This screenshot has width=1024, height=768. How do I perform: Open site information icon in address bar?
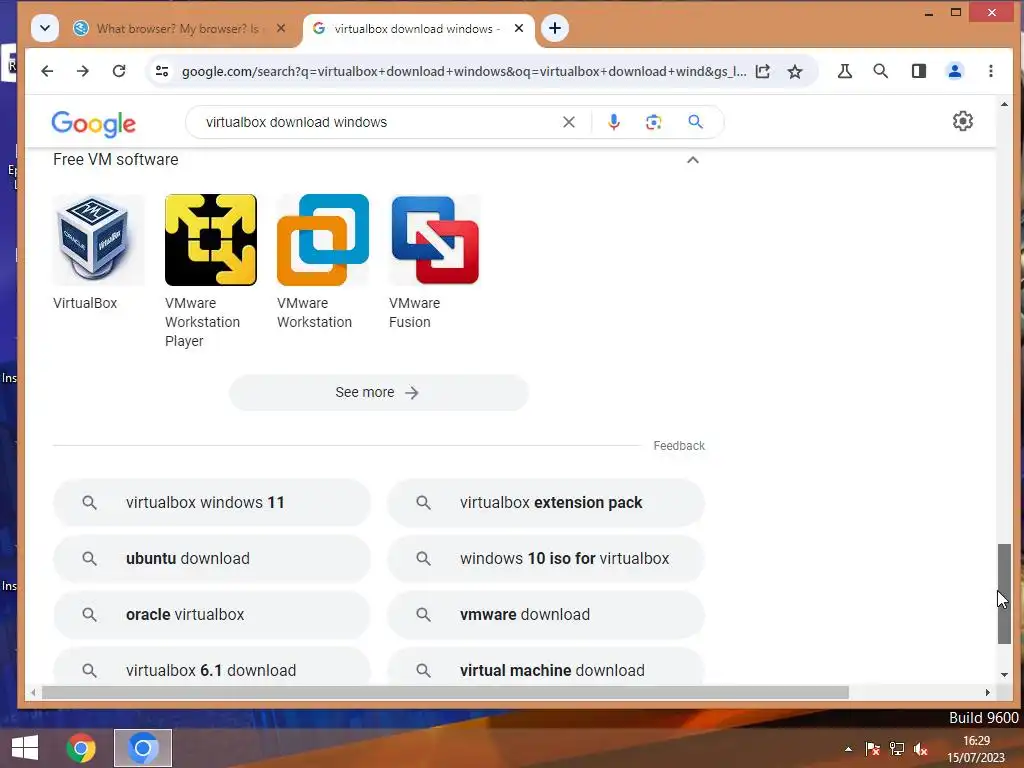click(162, 71)
